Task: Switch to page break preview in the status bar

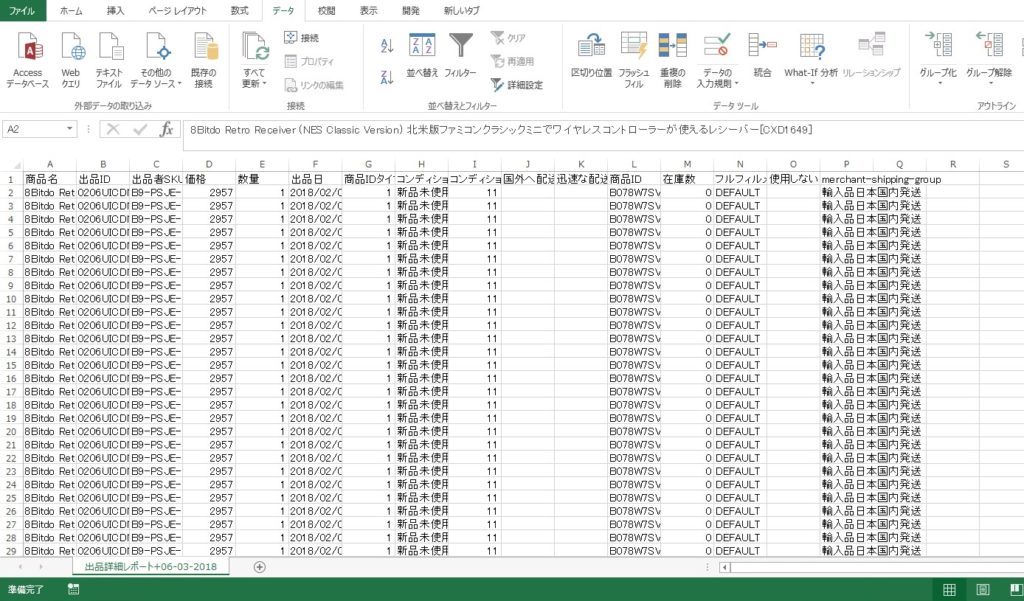Action: 1016,589
